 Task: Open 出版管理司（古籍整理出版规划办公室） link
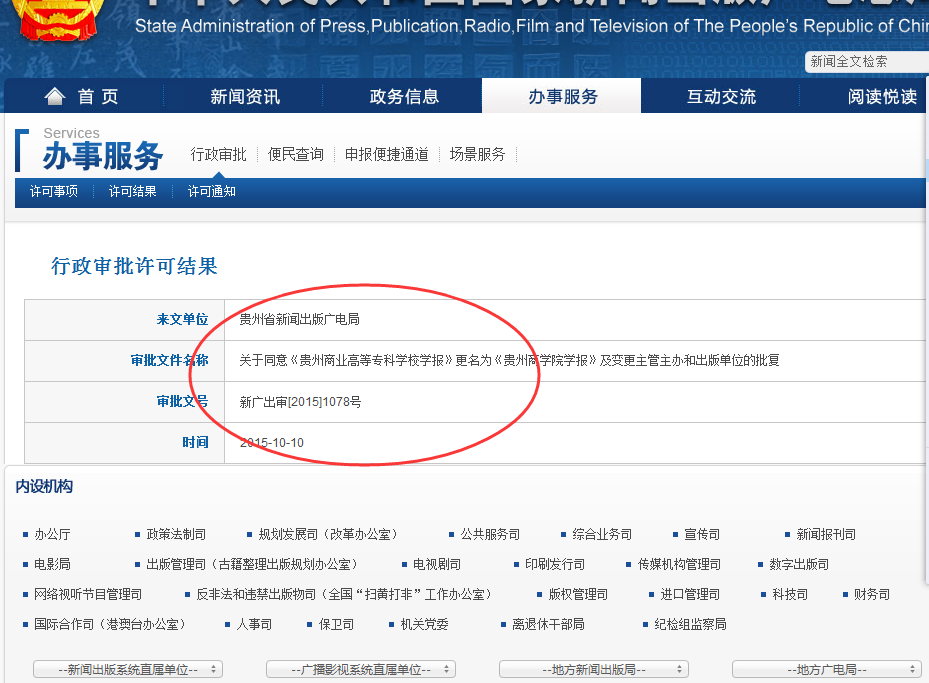(x=253, y=564)
